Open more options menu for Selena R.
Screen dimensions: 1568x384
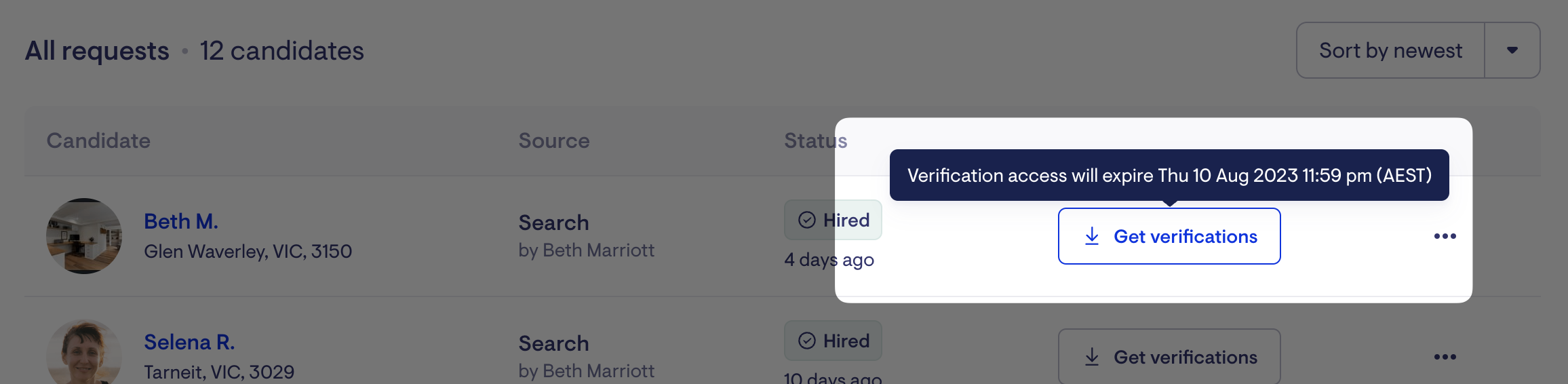click(x=1445, y=357)
